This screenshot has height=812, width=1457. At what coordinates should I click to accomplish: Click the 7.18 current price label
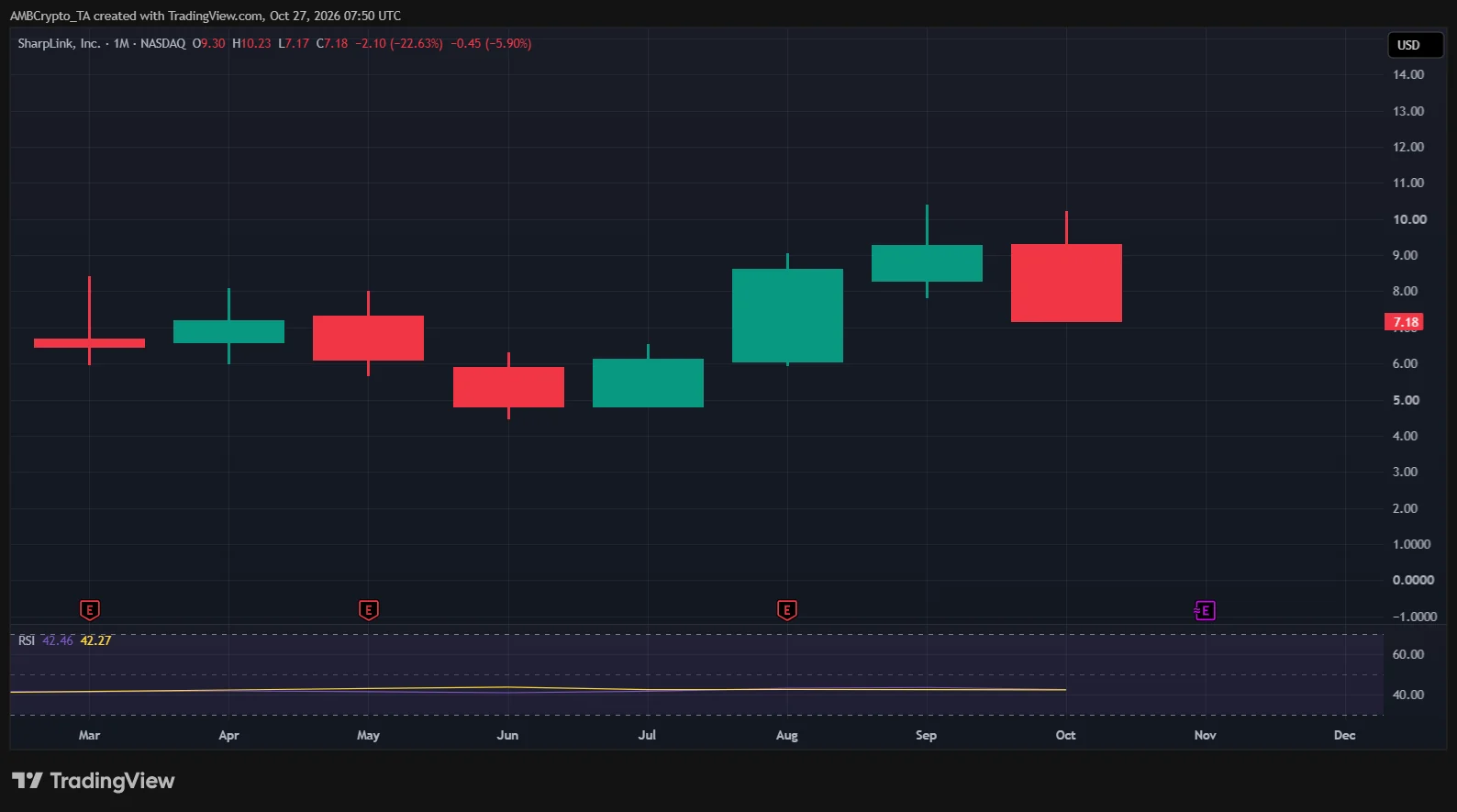click(x=1404, y=322)
